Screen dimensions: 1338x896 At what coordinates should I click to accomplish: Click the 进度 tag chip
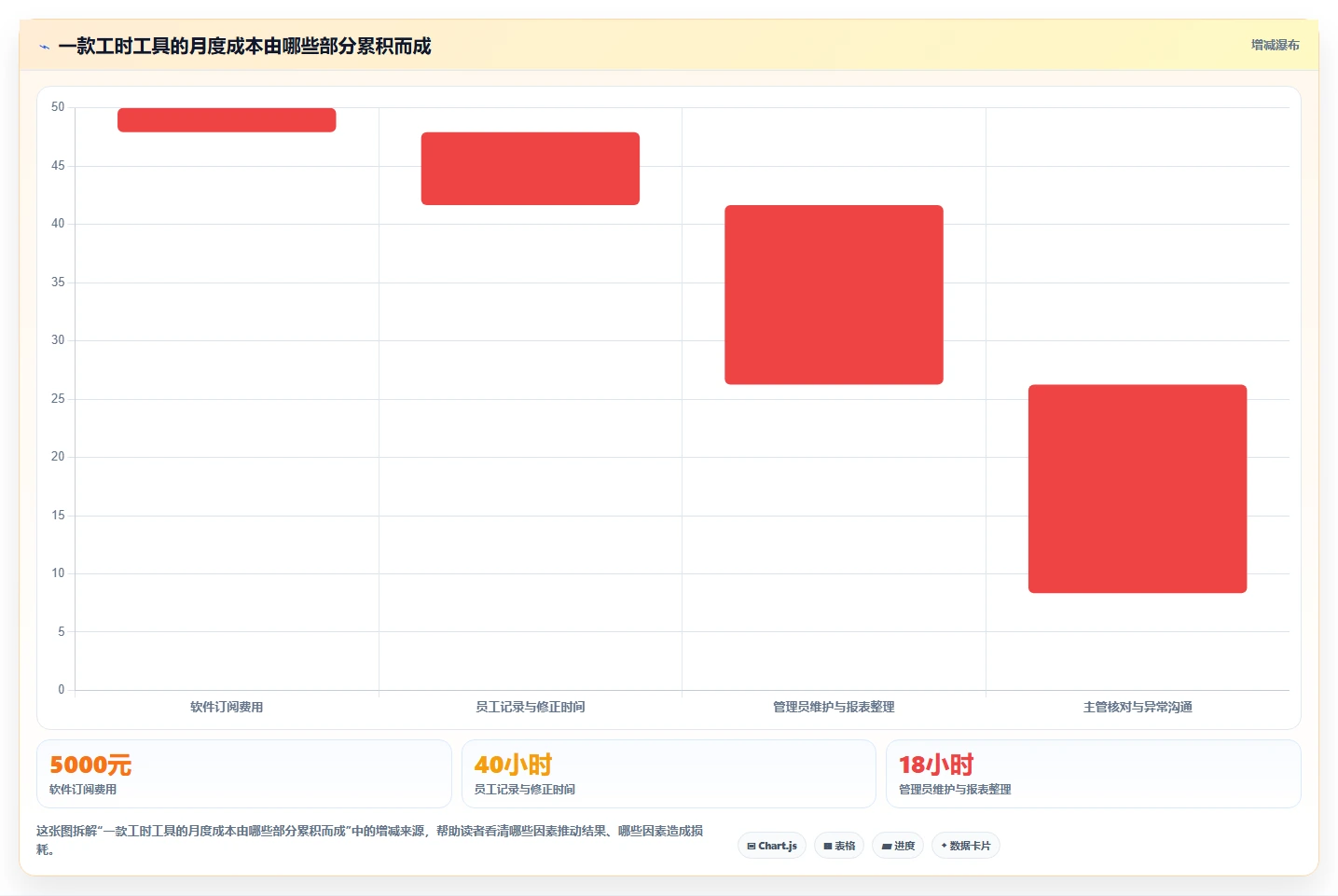898,846
